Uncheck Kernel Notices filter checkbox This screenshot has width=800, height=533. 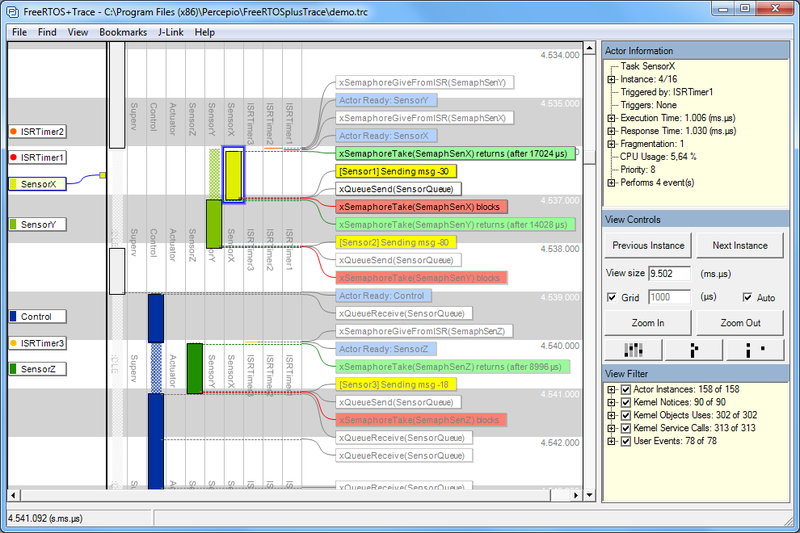click(626, 404)
